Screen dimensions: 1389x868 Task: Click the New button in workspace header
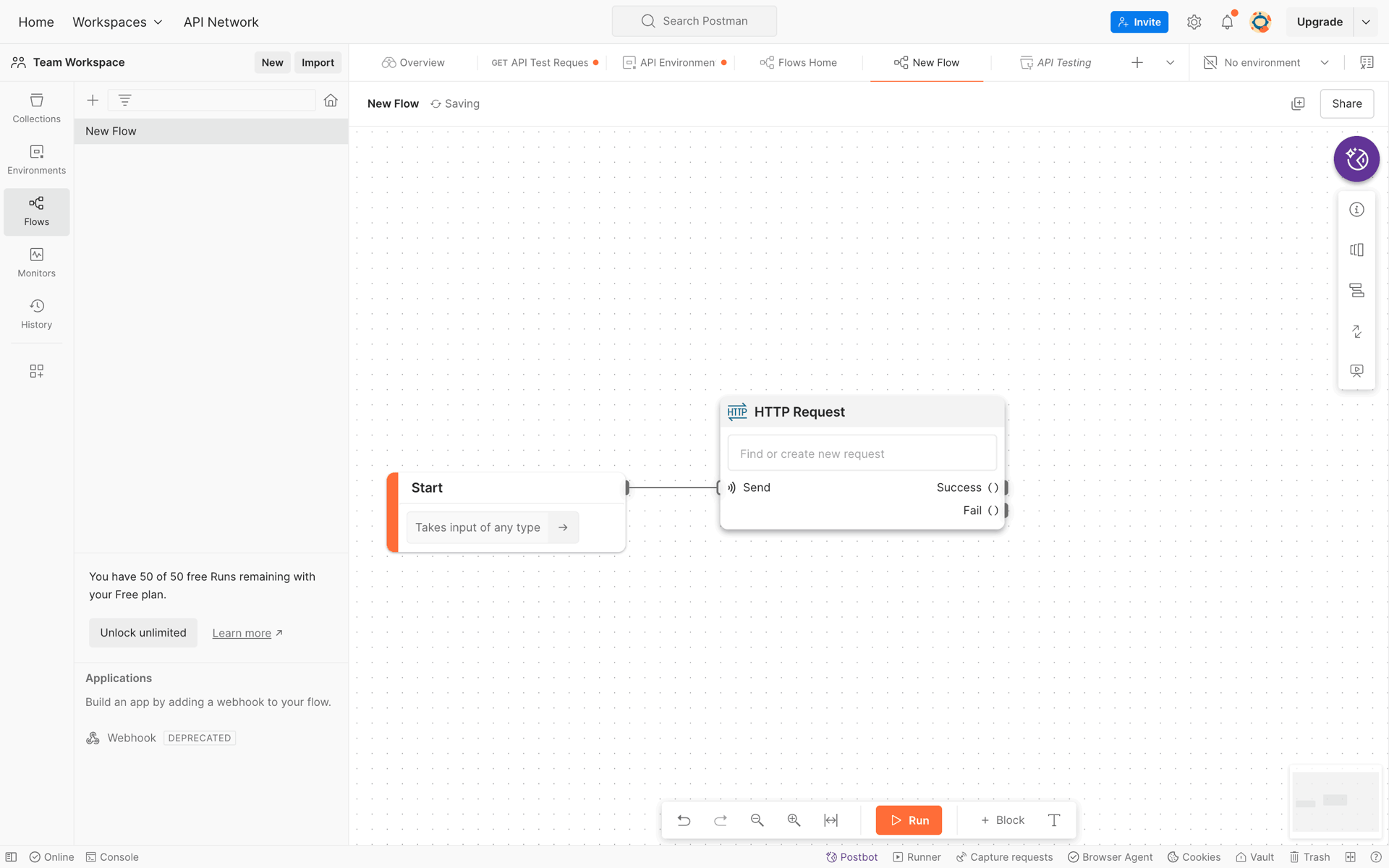pos(272,62)
